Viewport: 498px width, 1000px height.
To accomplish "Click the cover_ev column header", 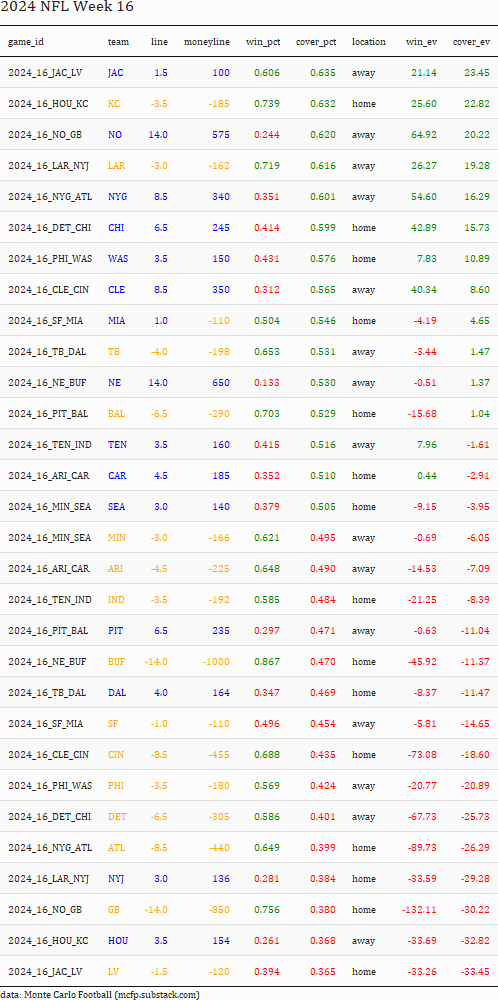I will [x=471, y=42].
